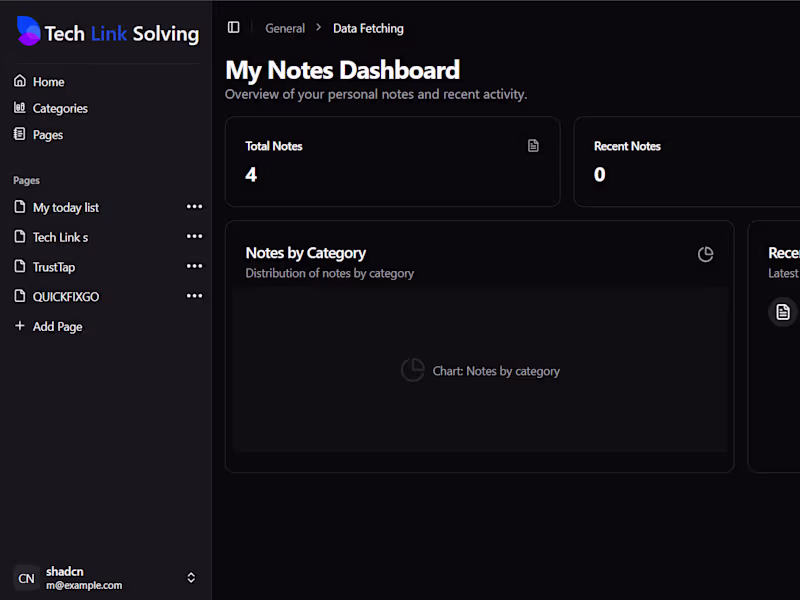Select the page icon next to TrustTap
The height and width of the screenshot is (600, 800).
click(x=20, y=266)
